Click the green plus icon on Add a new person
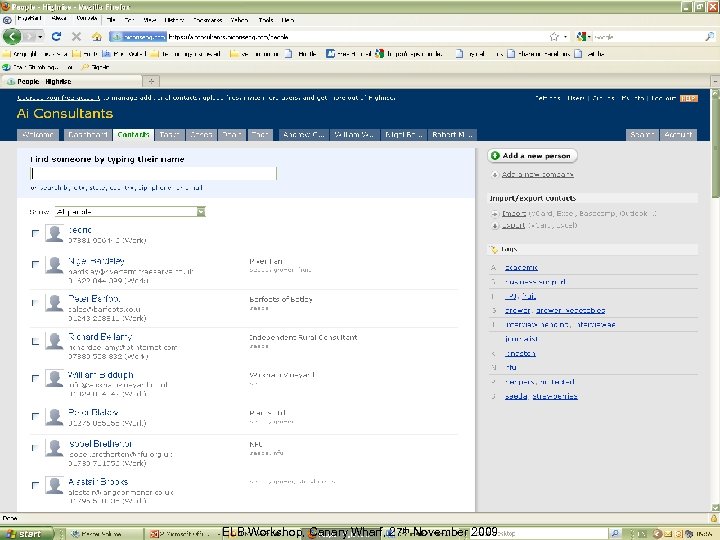 pos(495,156)
